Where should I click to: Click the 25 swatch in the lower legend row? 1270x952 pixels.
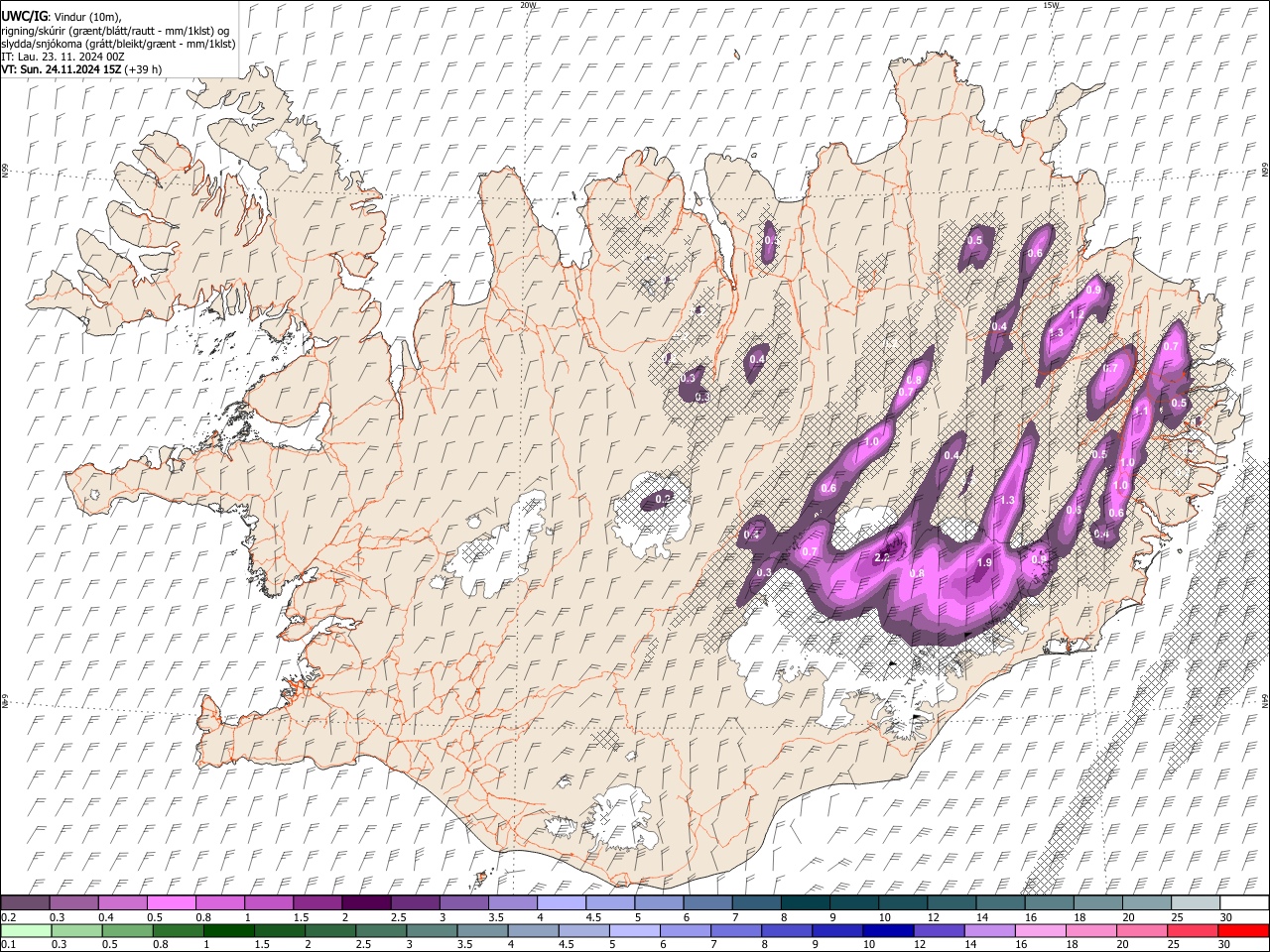(1192, 930)
